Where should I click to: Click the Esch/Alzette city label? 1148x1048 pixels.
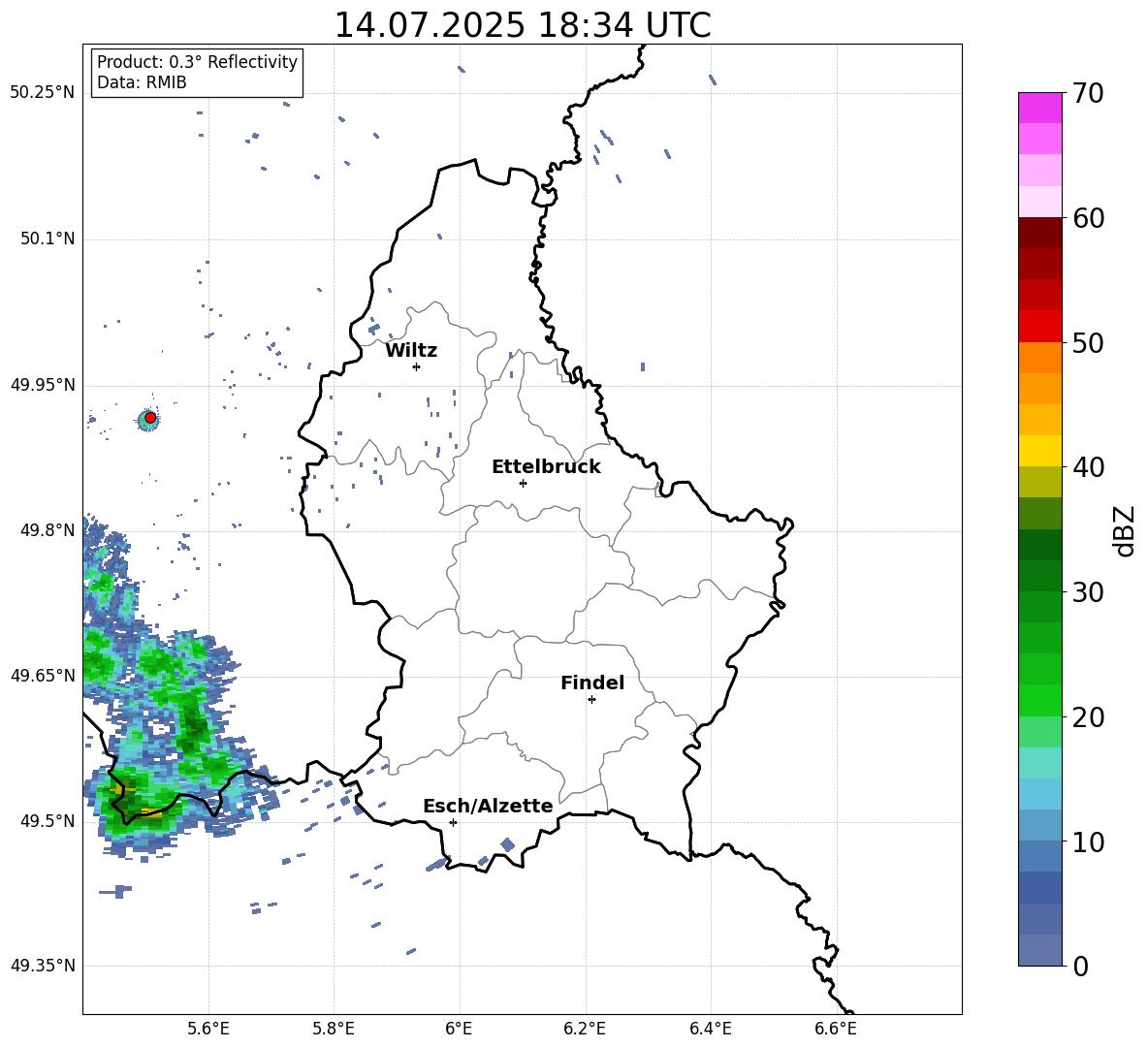click(x=488, y=806)
